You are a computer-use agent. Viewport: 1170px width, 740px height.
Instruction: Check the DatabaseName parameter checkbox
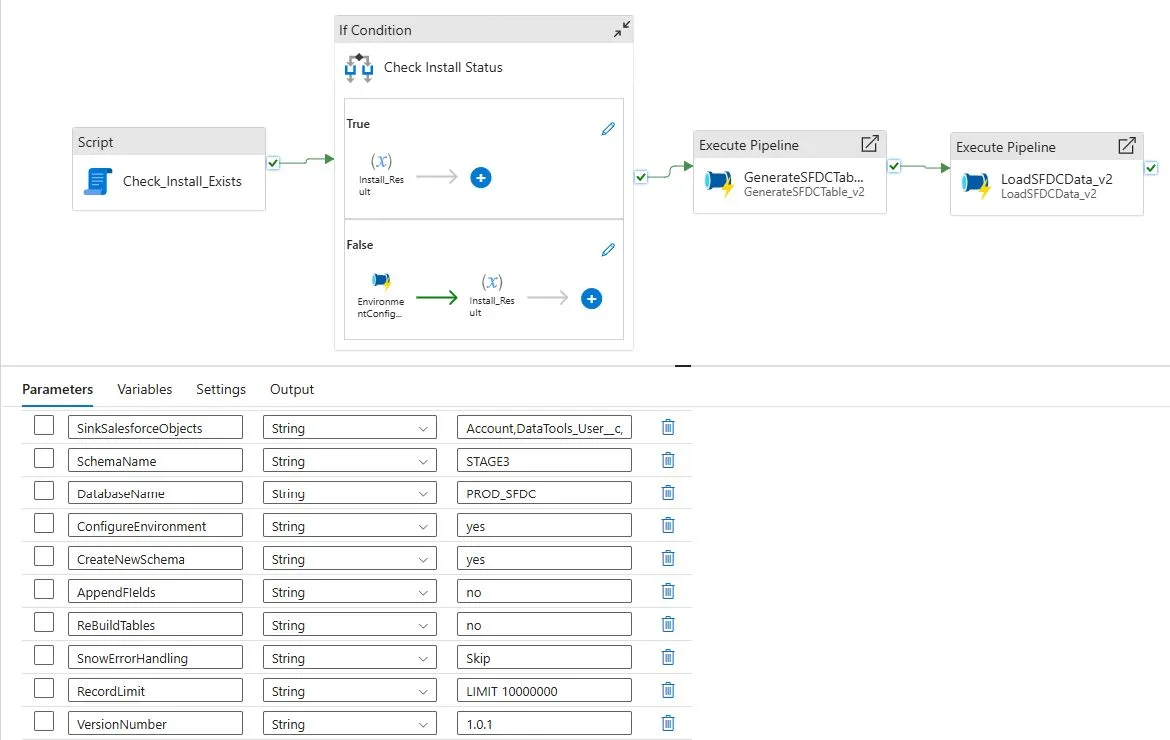coord(43,492)
